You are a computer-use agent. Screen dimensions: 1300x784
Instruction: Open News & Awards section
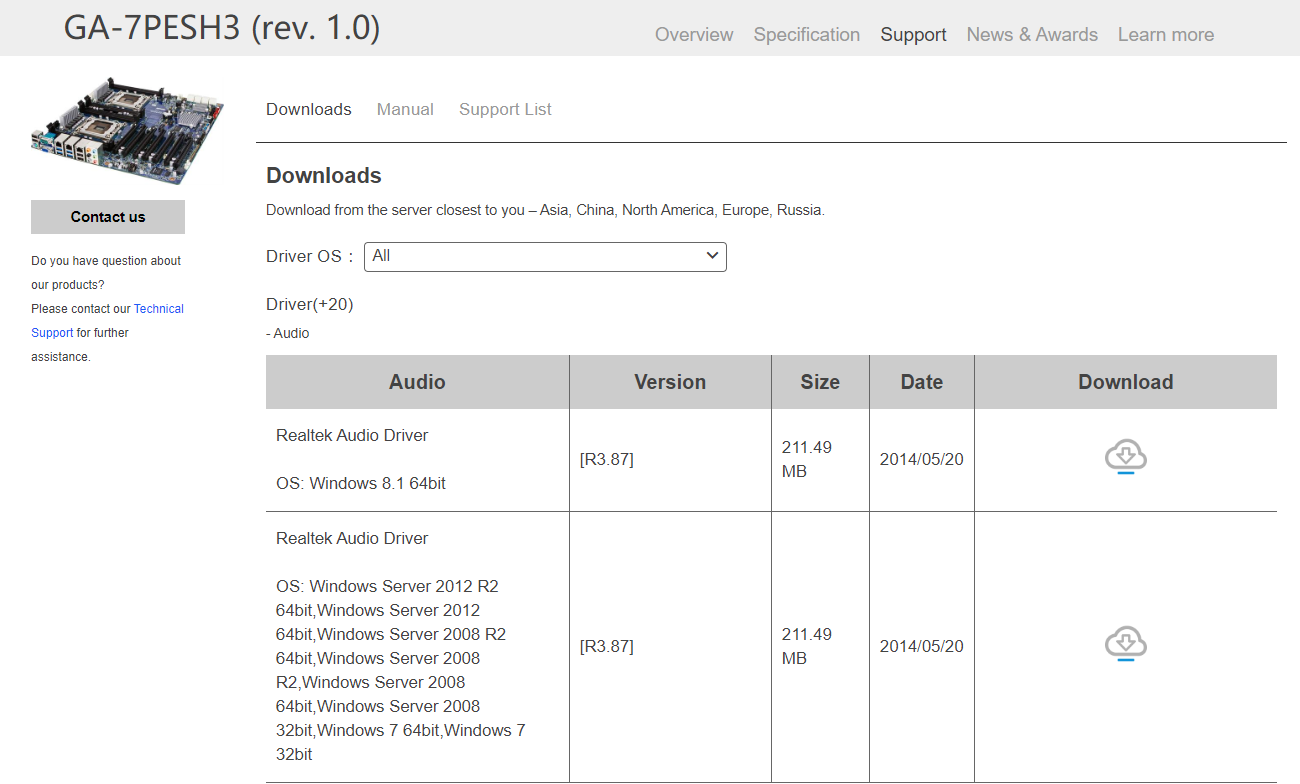1032,34
